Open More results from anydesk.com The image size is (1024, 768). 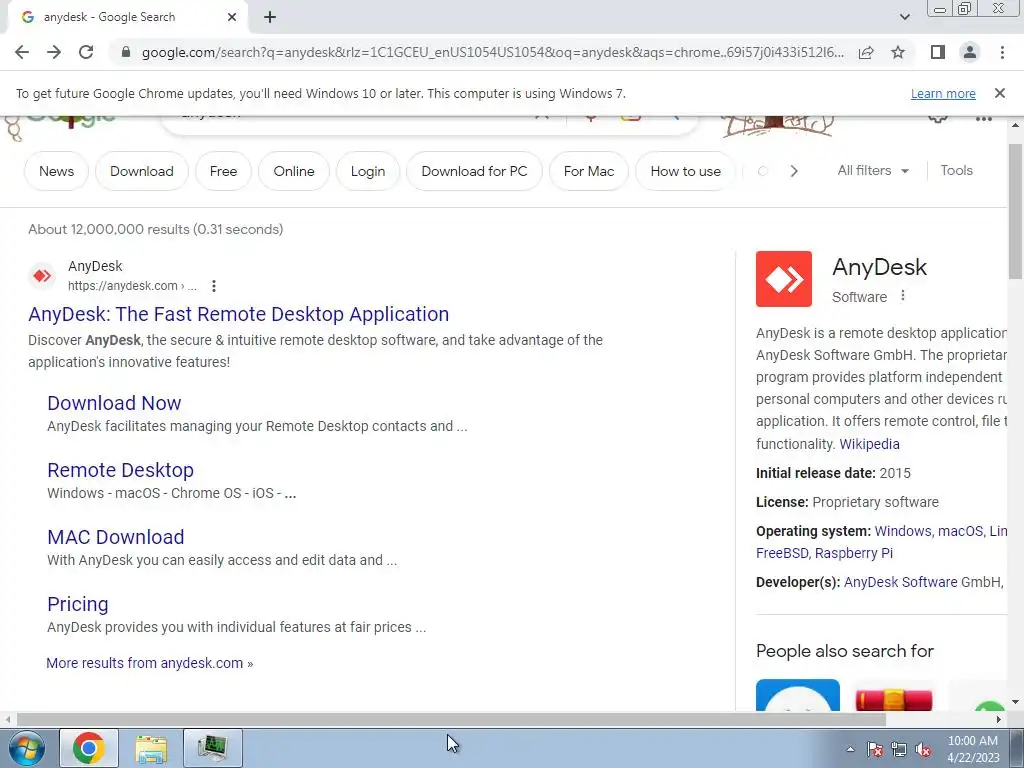point(150,663)
